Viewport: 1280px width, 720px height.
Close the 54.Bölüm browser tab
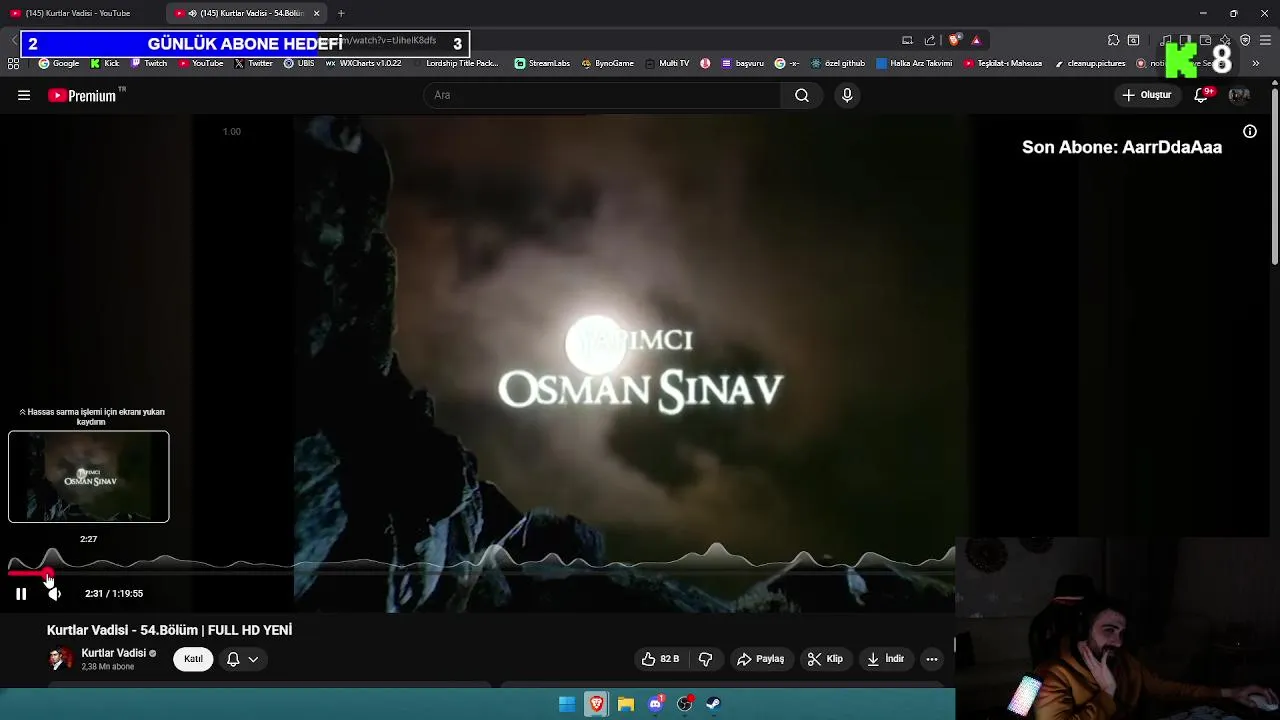[x=317, y=13]
